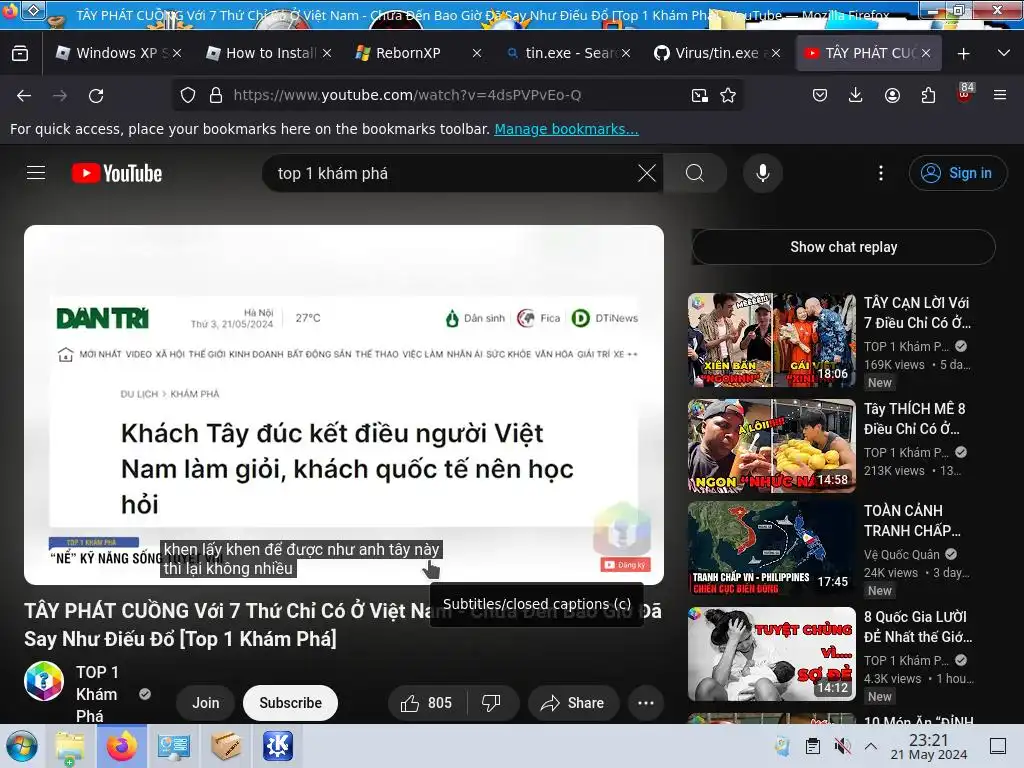Open 8 Quốc Gia LƯỜI ĐẺ thumbnail

pos(772,654)
